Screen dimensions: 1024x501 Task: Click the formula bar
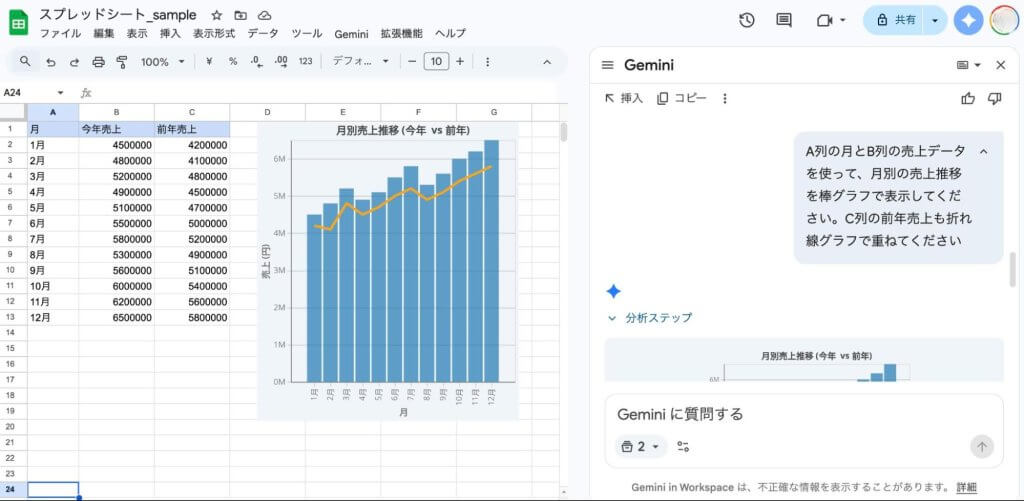coord(325,93)
